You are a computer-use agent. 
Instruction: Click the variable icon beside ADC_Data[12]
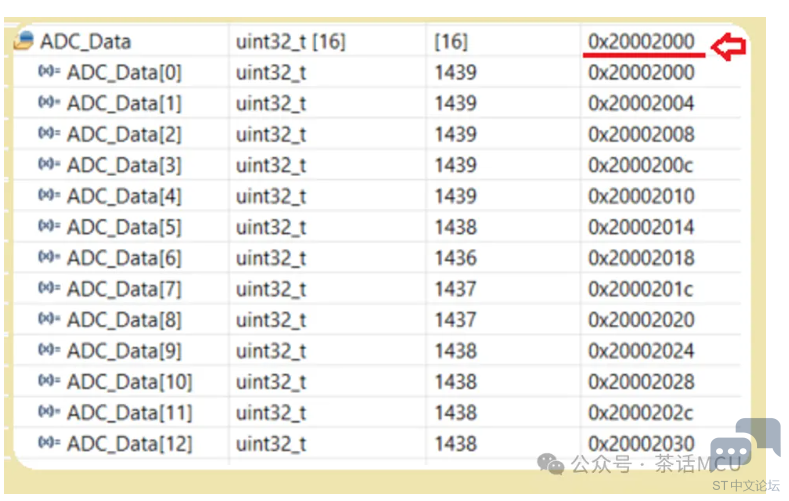point(49,443)
